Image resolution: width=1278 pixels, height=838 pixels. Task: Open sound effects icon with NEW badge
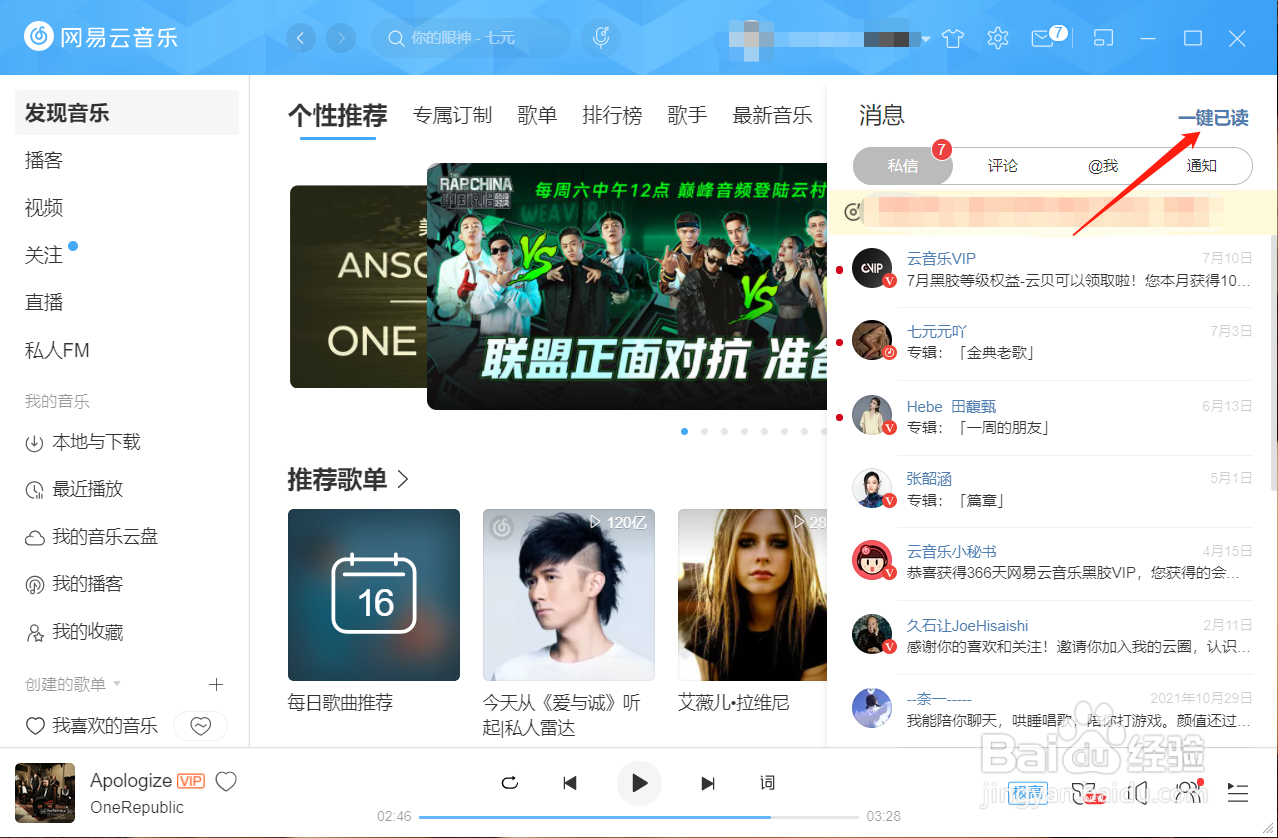pyautogui.click(x=1088, y=793)
